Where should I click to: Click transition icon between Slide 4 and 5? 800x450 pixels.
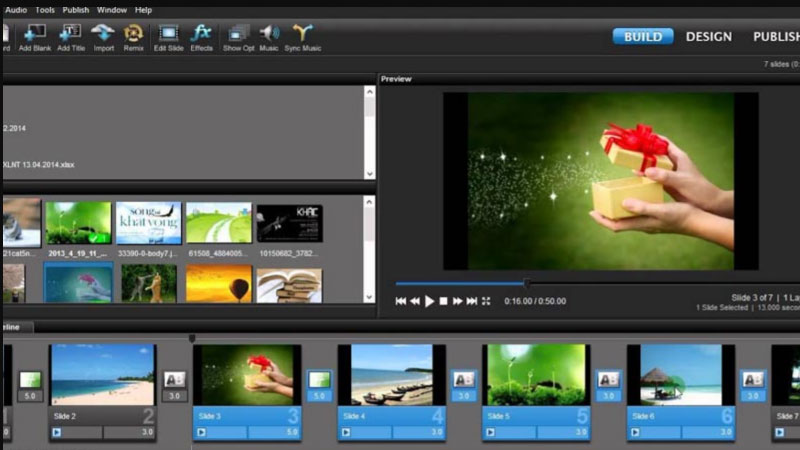pyautogui.click(x=464, y=380)
